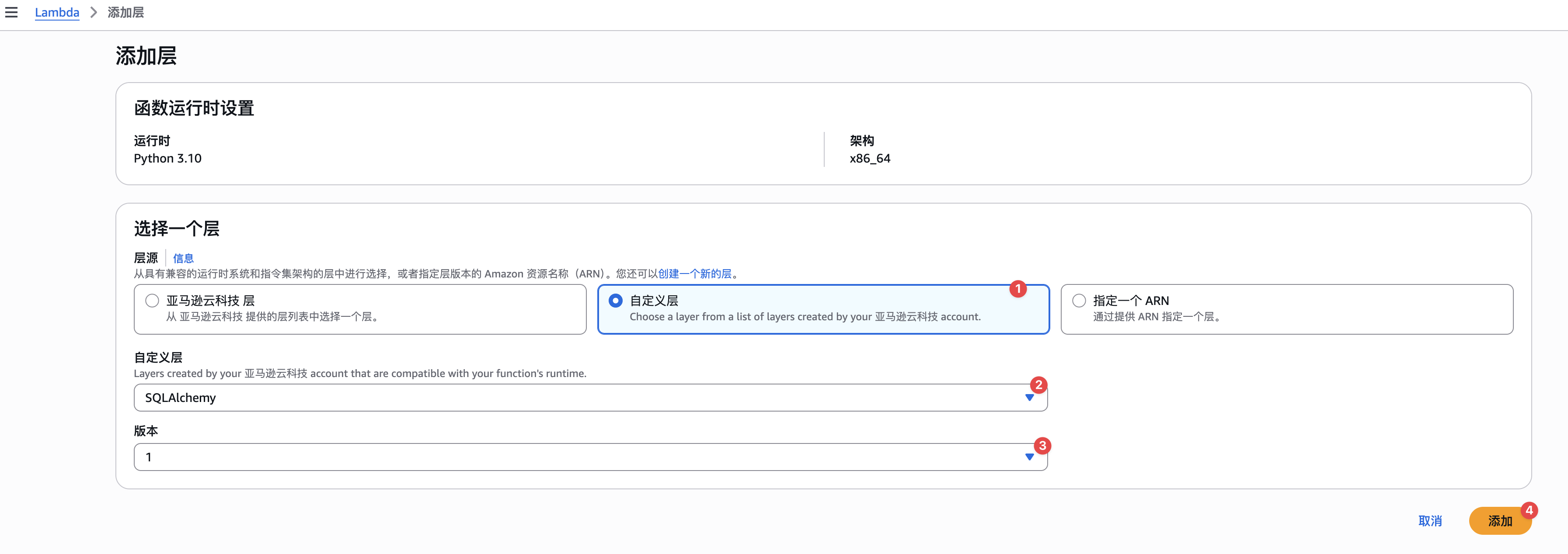Open the hamburger navigation menu
Screen dimensions: 1568x554
[x=11, y=12]
